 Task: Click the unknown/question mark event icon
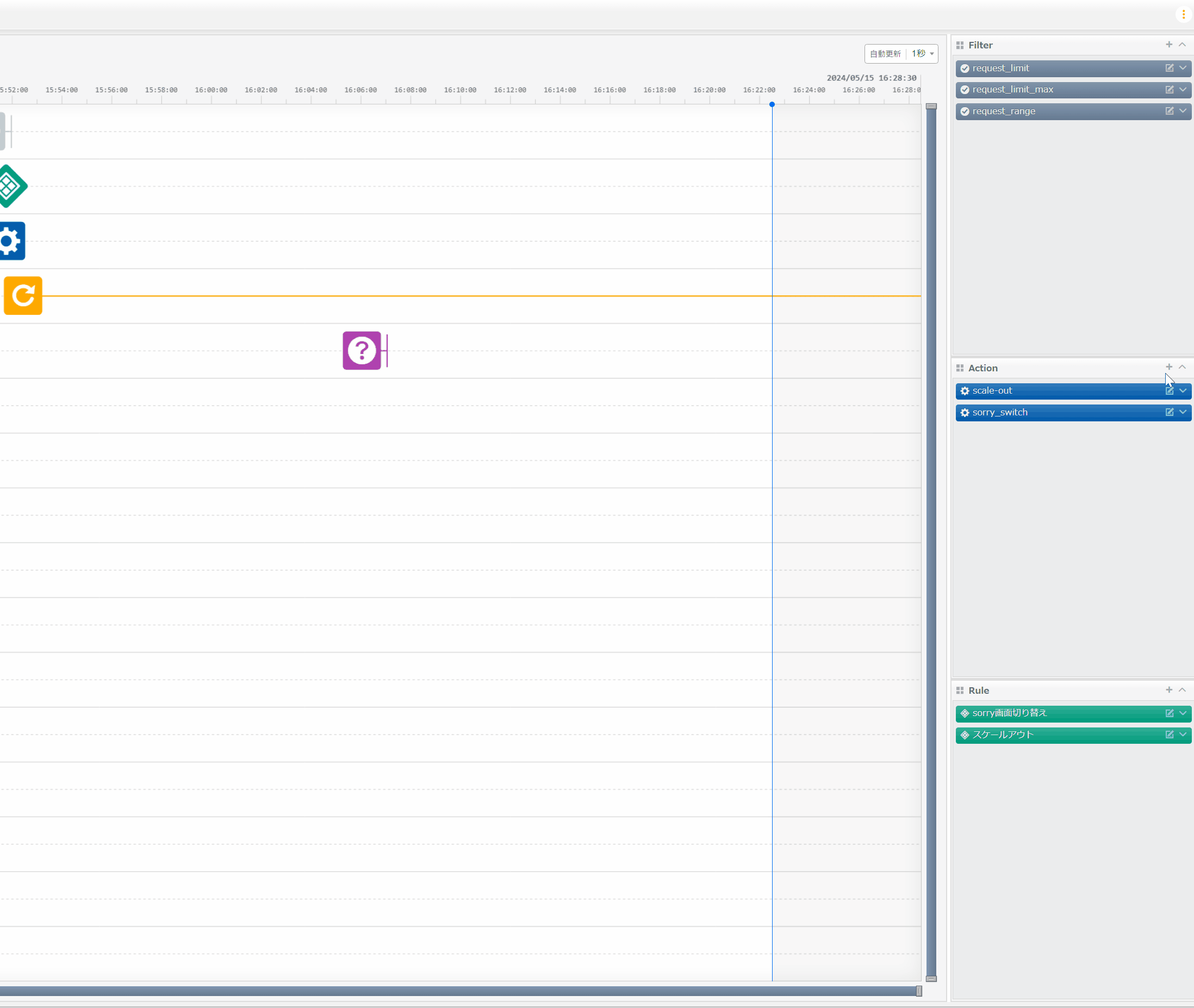click(361, 350)
